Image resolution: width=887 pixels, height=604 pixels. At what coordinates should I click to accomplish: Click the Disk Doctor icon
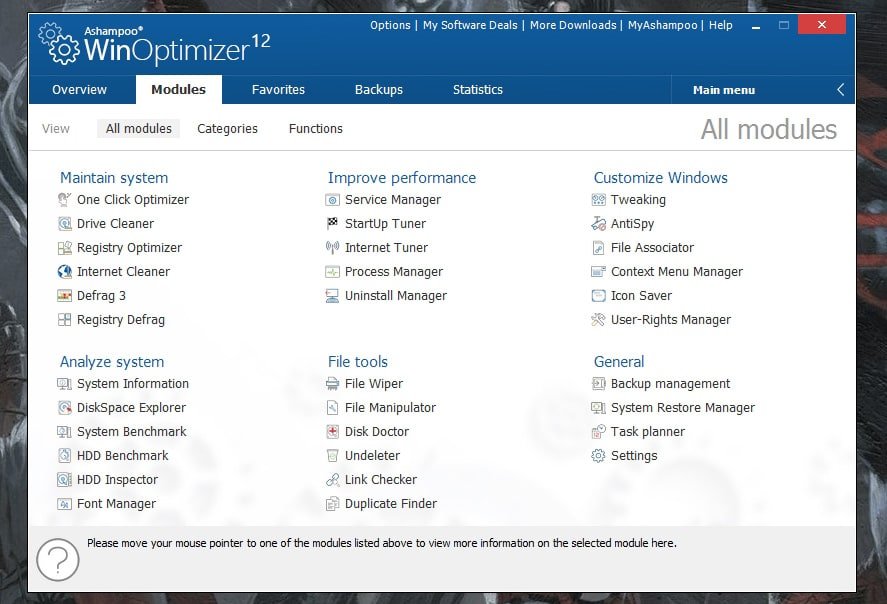pyautogui.click(x=333, y=432)
